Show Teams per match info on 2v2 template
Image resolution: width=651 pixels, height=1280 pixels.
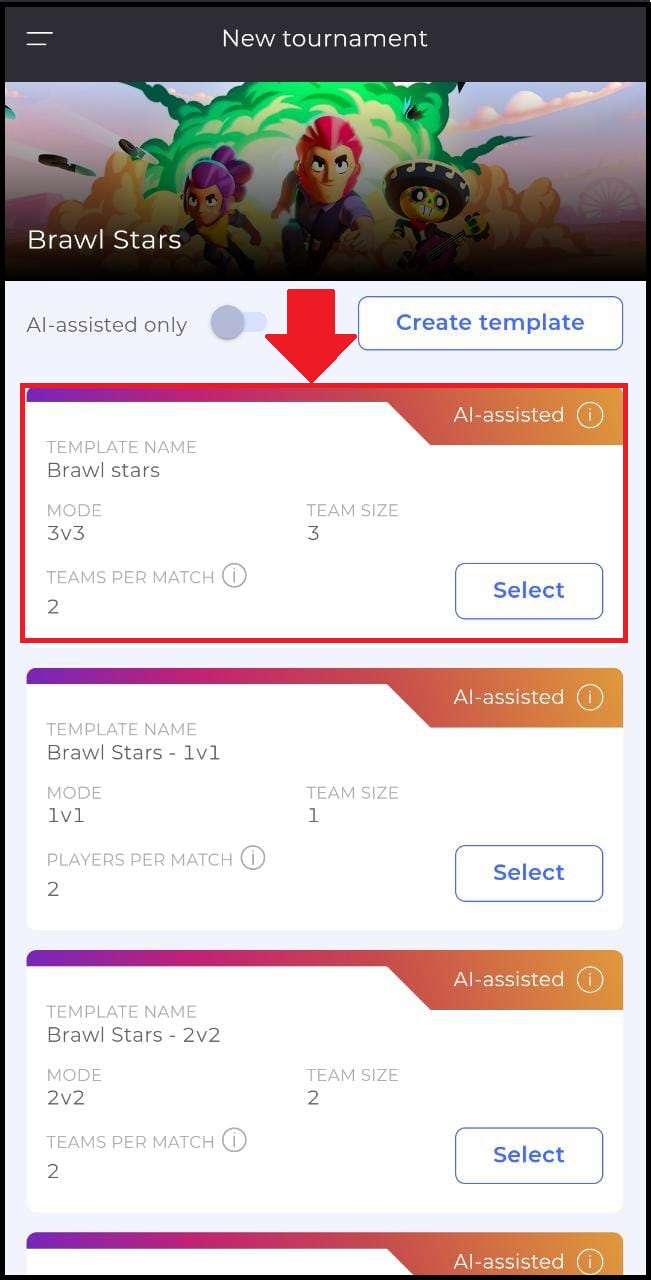234,1140
